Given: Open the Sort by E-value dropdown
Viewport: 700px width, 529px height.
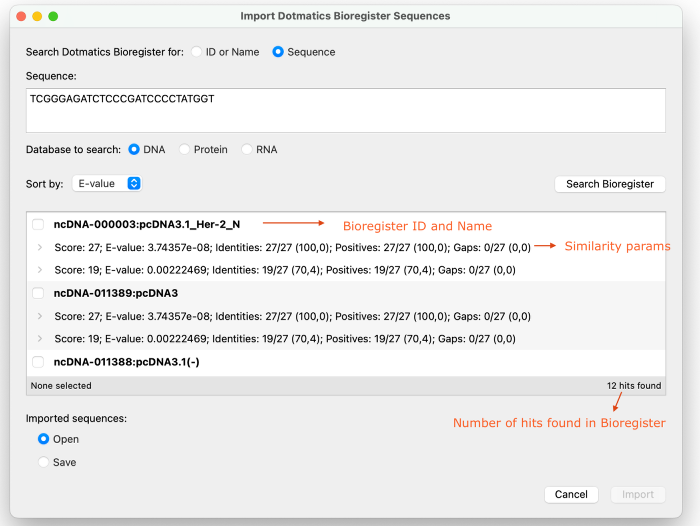Looking at the screenshot, I should coord(107,183).
